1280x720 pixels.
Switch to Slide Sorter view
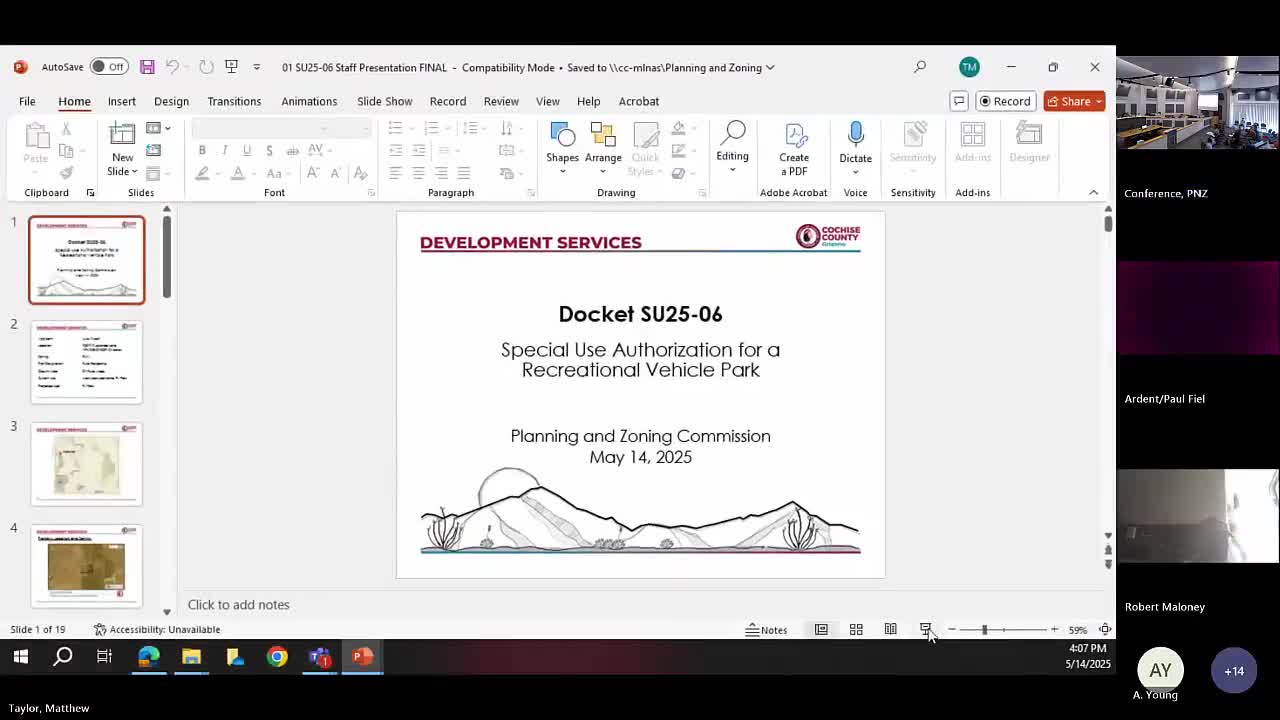[856, 630]
